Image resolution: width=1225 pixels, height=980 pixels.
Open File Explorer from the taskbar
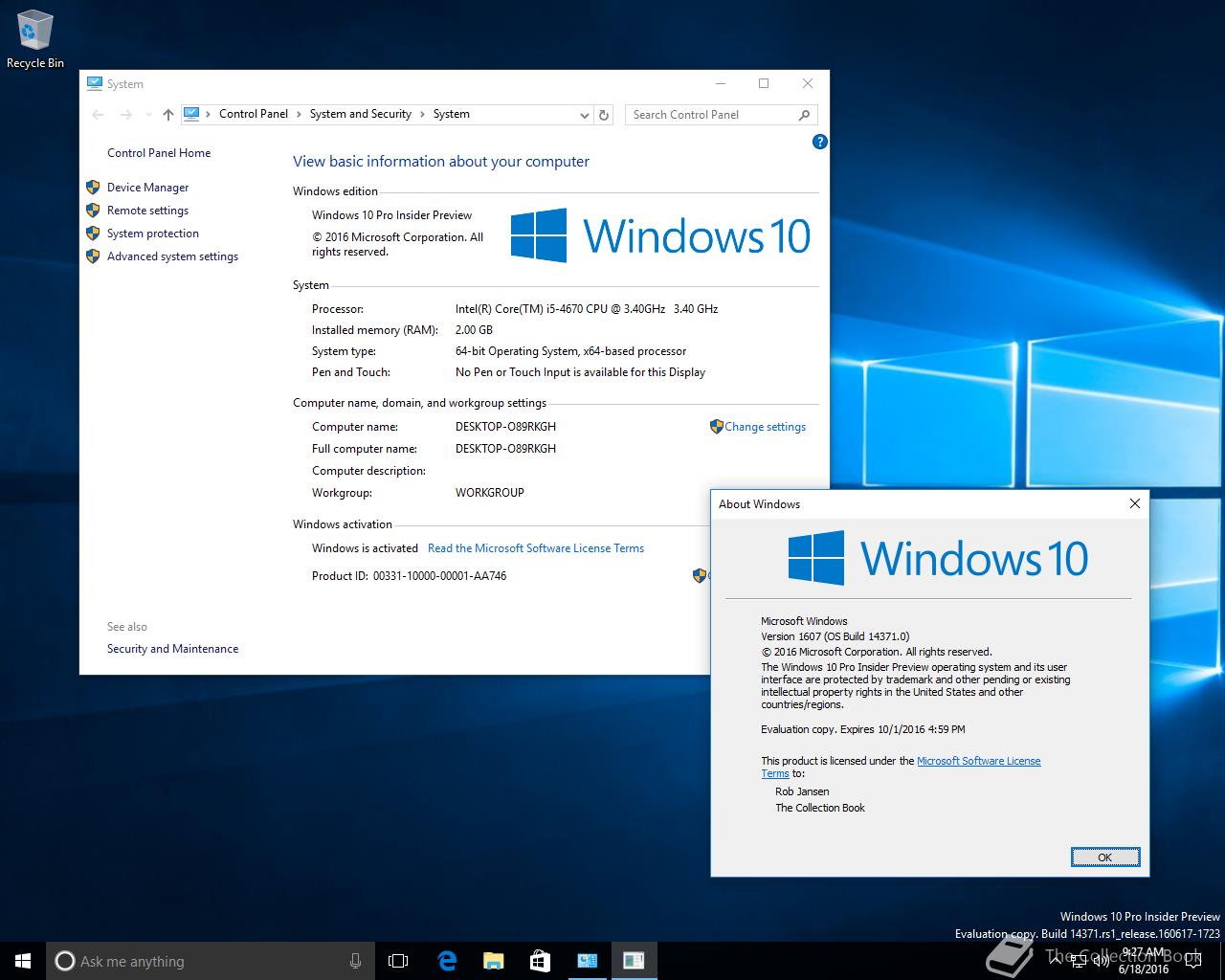tap(494, 961)
